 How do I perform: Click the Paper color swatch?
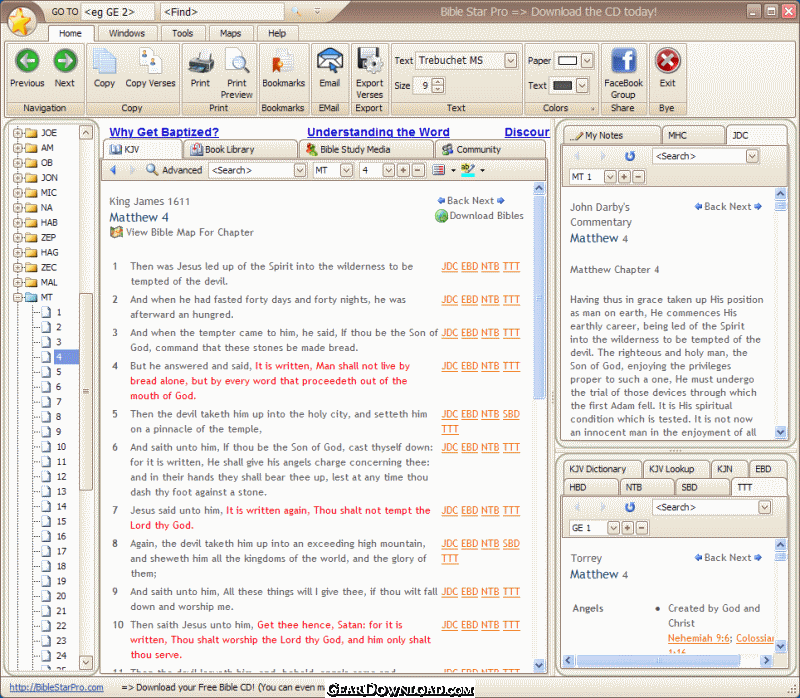pyautogui.click(x=567, y=61)
